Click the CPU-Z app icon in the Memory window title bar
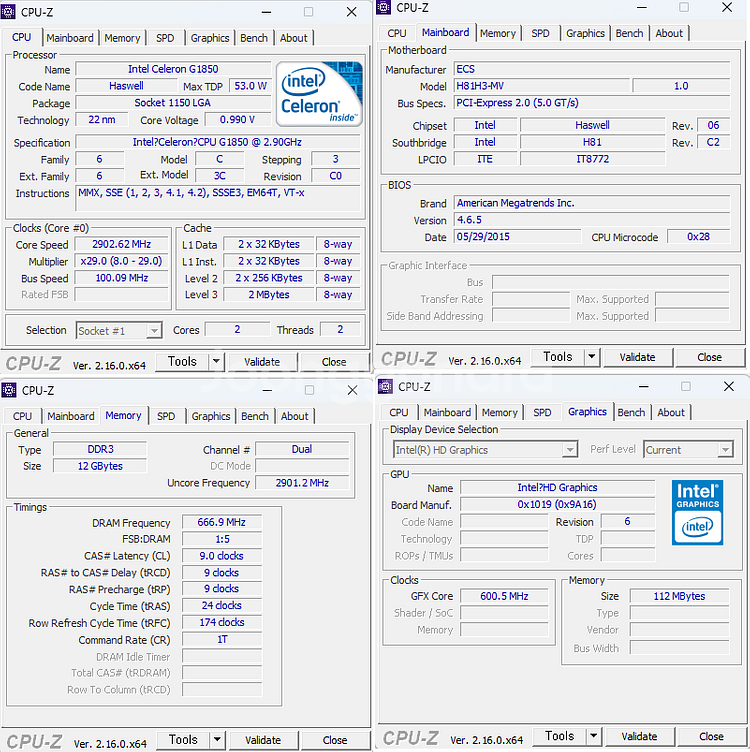The height and width of the screenshot is (752, 750). tap(9, 390)
